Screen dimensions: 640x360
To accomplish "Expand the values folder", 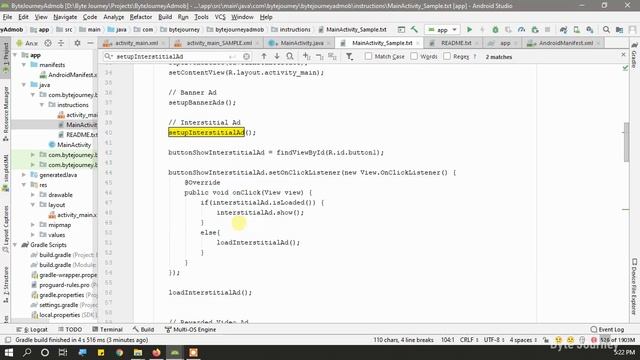I will pos(33,235).
